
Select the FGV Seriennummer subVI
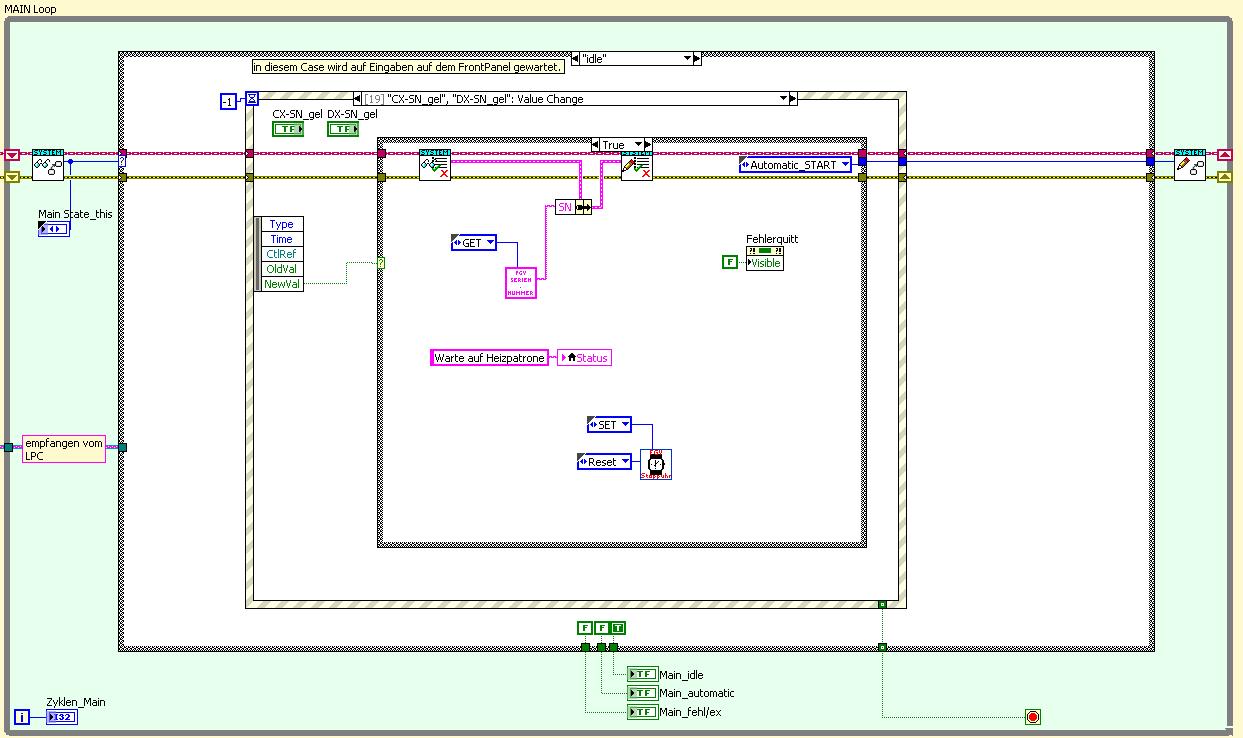(x=521, y=283)
